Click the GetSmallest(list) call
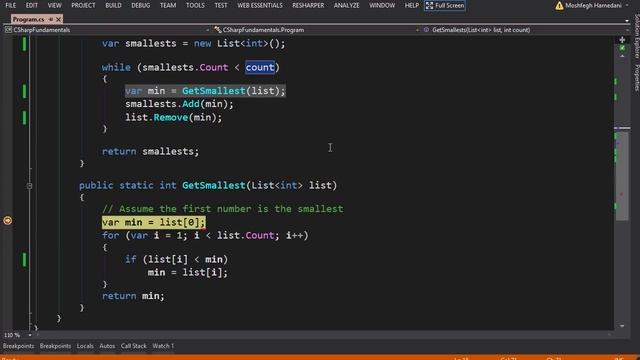Screen dimensions: 640x360 [x=233, y=91]
